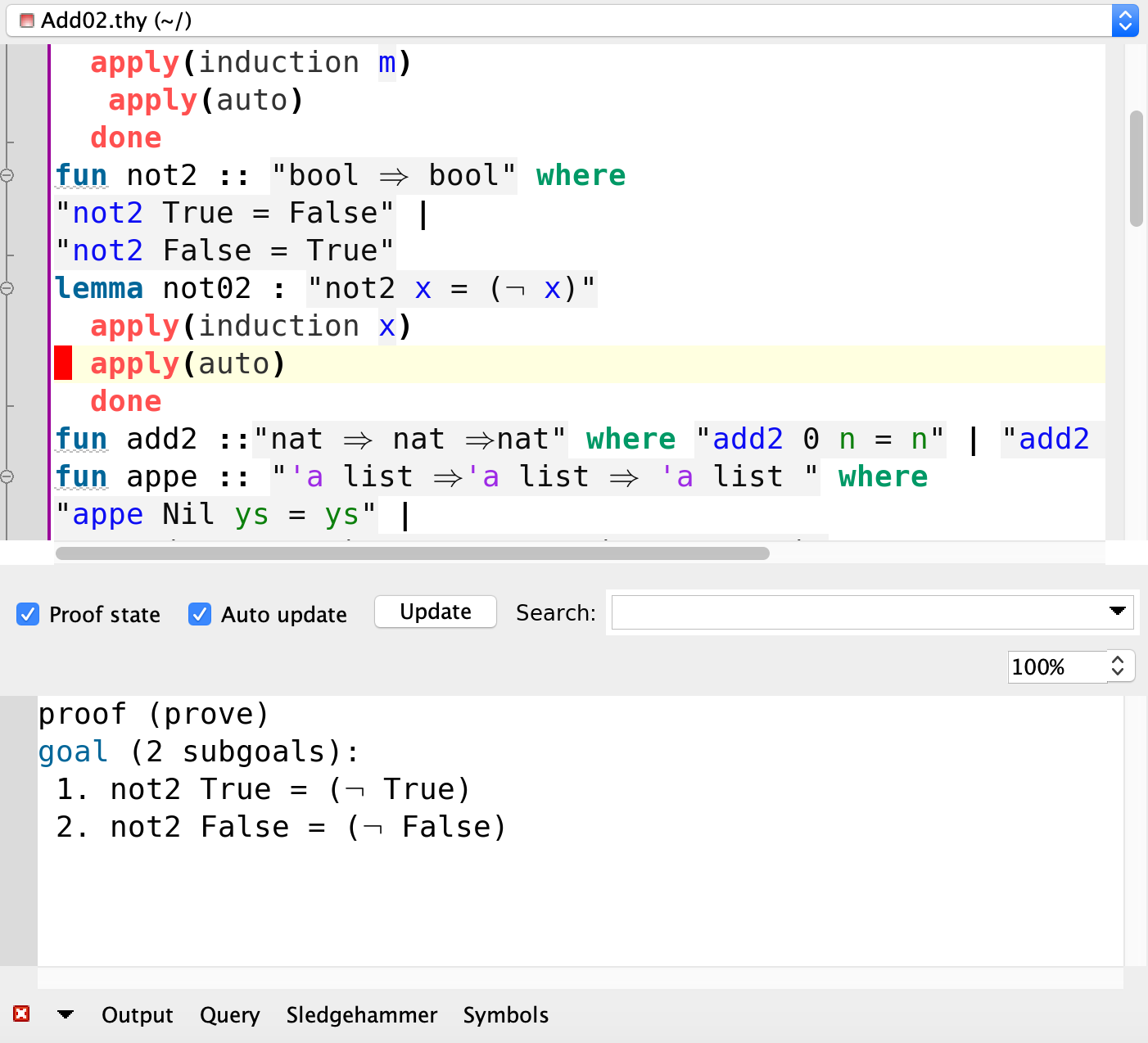Click '"not2 True = False"' line
This screenshot has width=1148, height=1043.
pos(225,213)
